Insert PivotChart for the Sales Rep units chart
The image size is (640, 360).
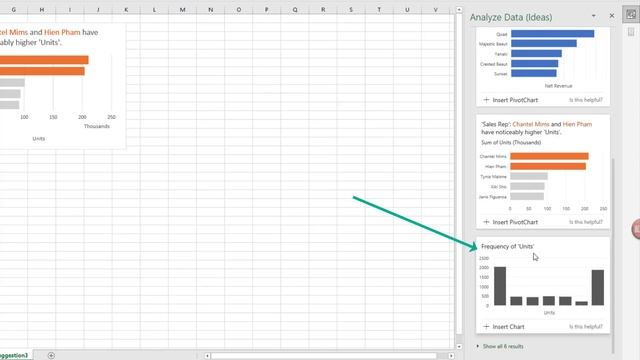[511, 222]
